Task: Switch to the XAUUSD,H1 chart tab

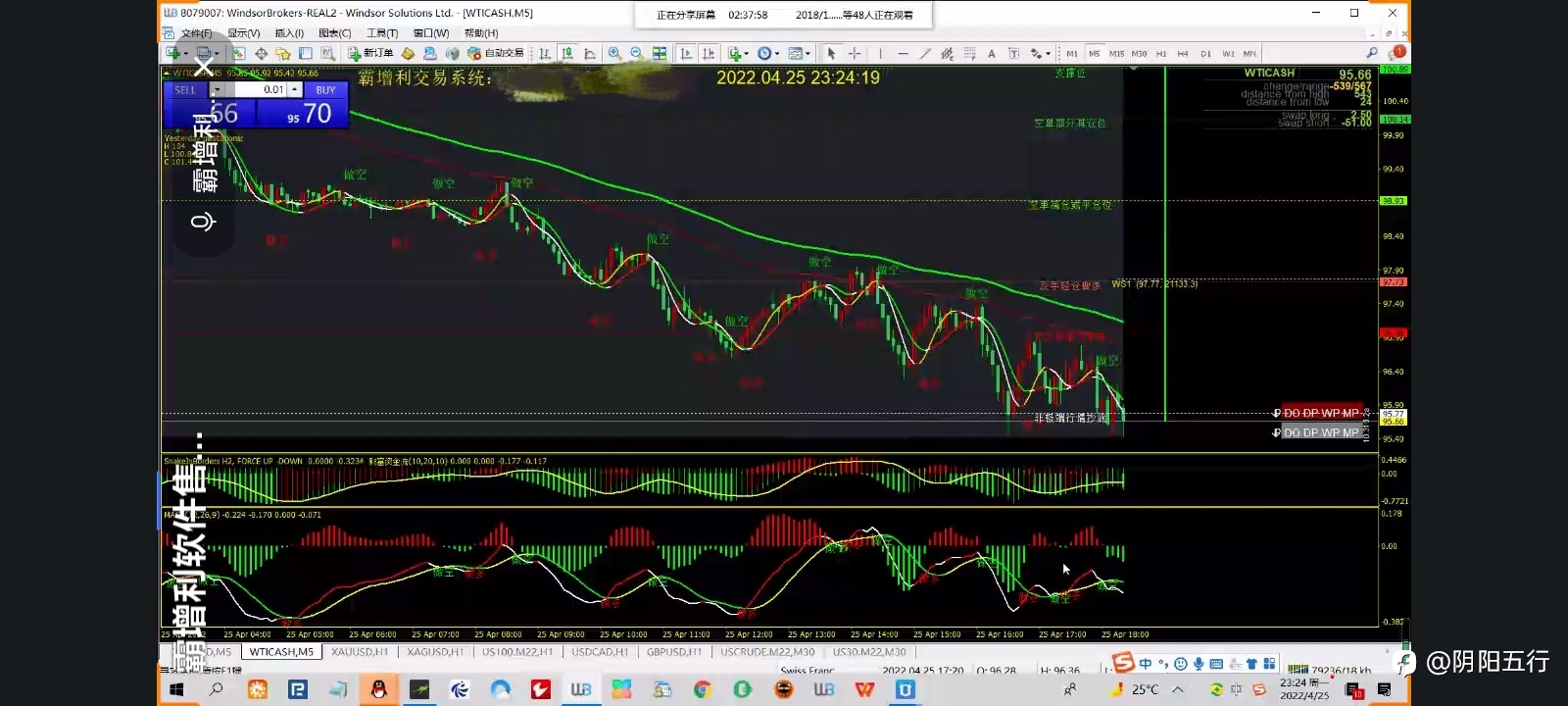Action: click(360, 652)
